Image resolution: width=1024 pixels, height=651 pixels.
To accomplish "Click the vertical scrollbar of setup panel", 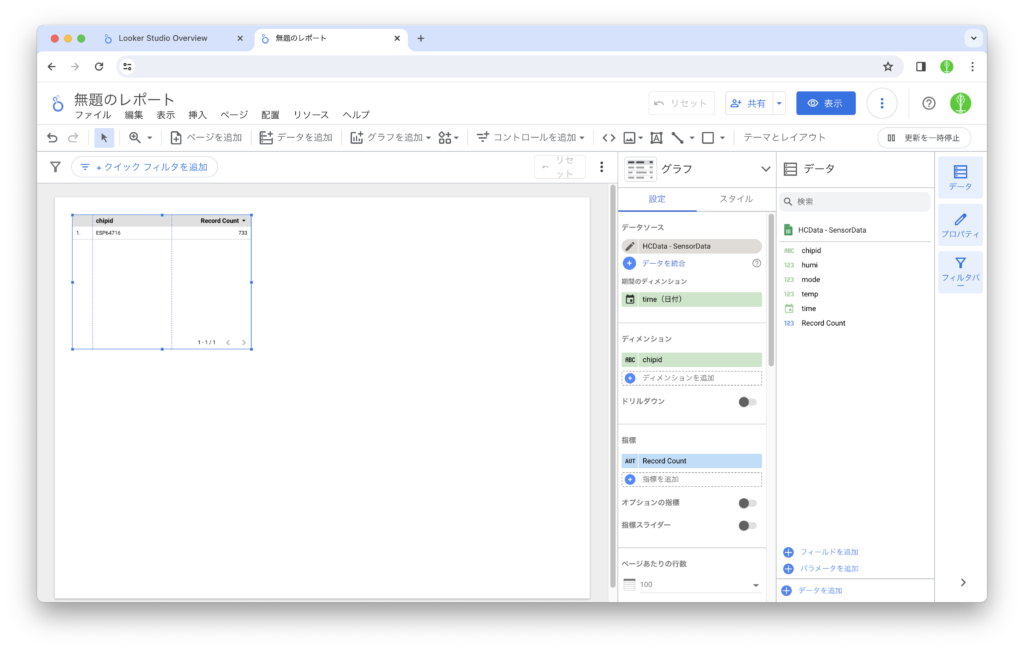I will pyautogui.click(x=771, y=270).
